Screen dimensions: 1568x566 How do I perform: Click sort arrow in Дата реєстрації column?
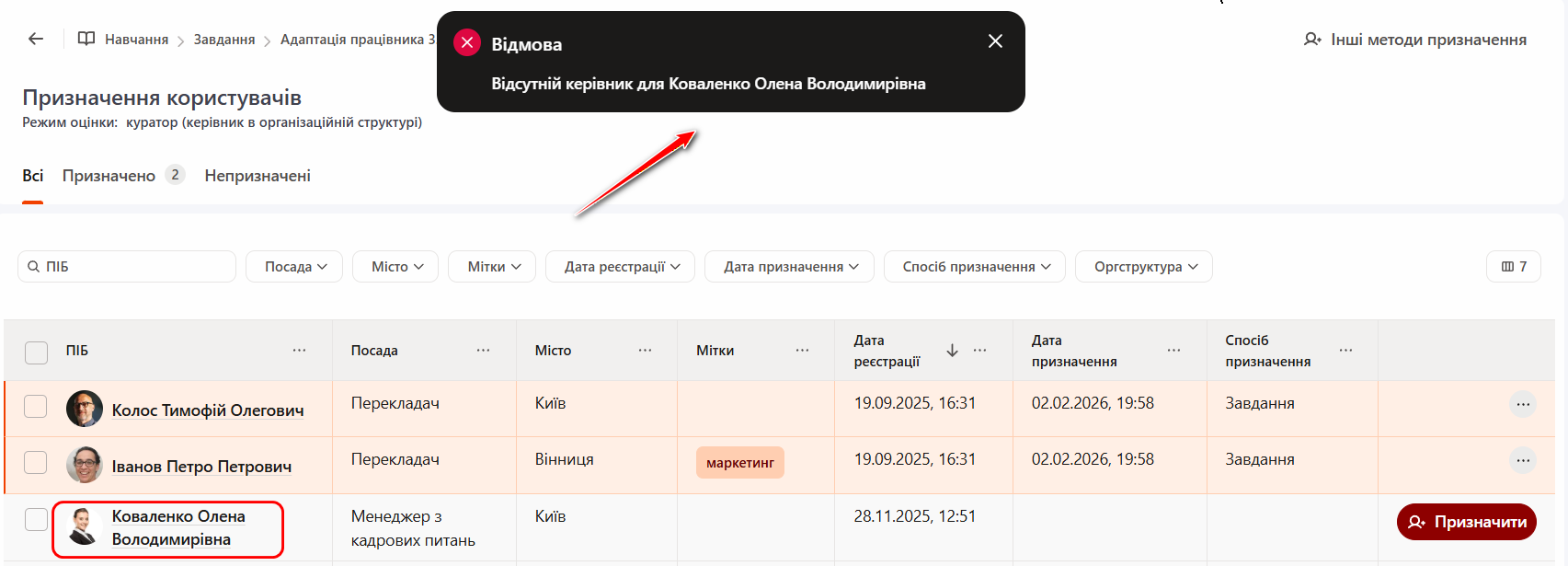coord(952,351)
